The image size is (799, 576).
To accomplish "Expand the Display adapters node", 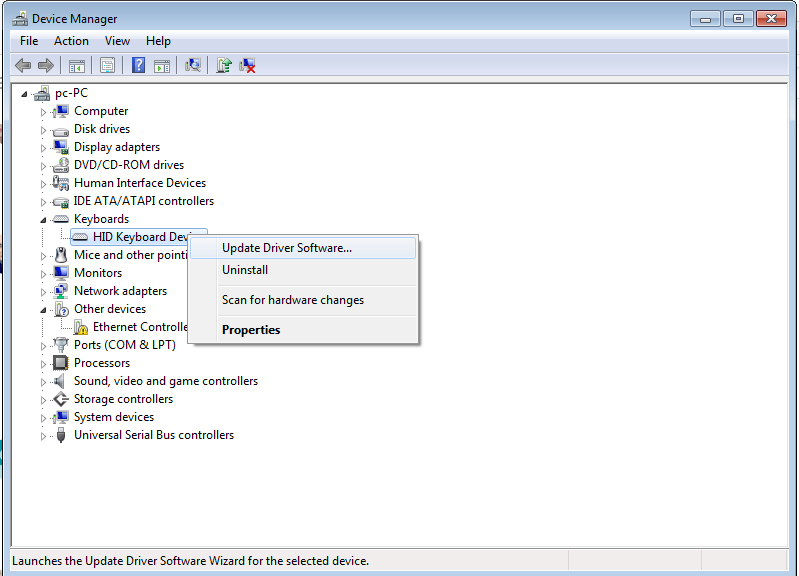I will pyautogui.click(x=43, y=148).
